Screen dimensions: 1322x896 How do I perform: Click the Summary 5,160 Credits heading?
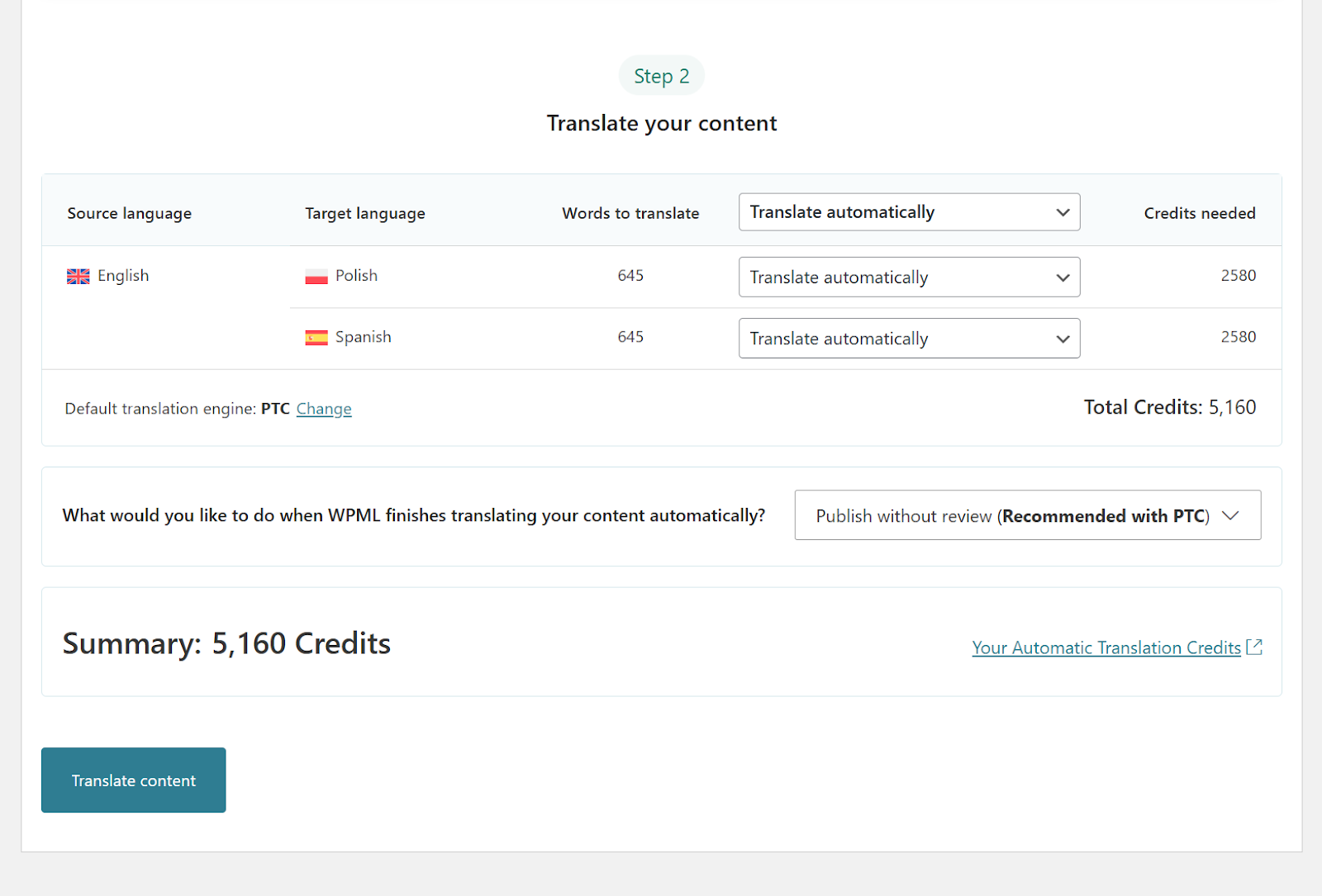point(226,643)
